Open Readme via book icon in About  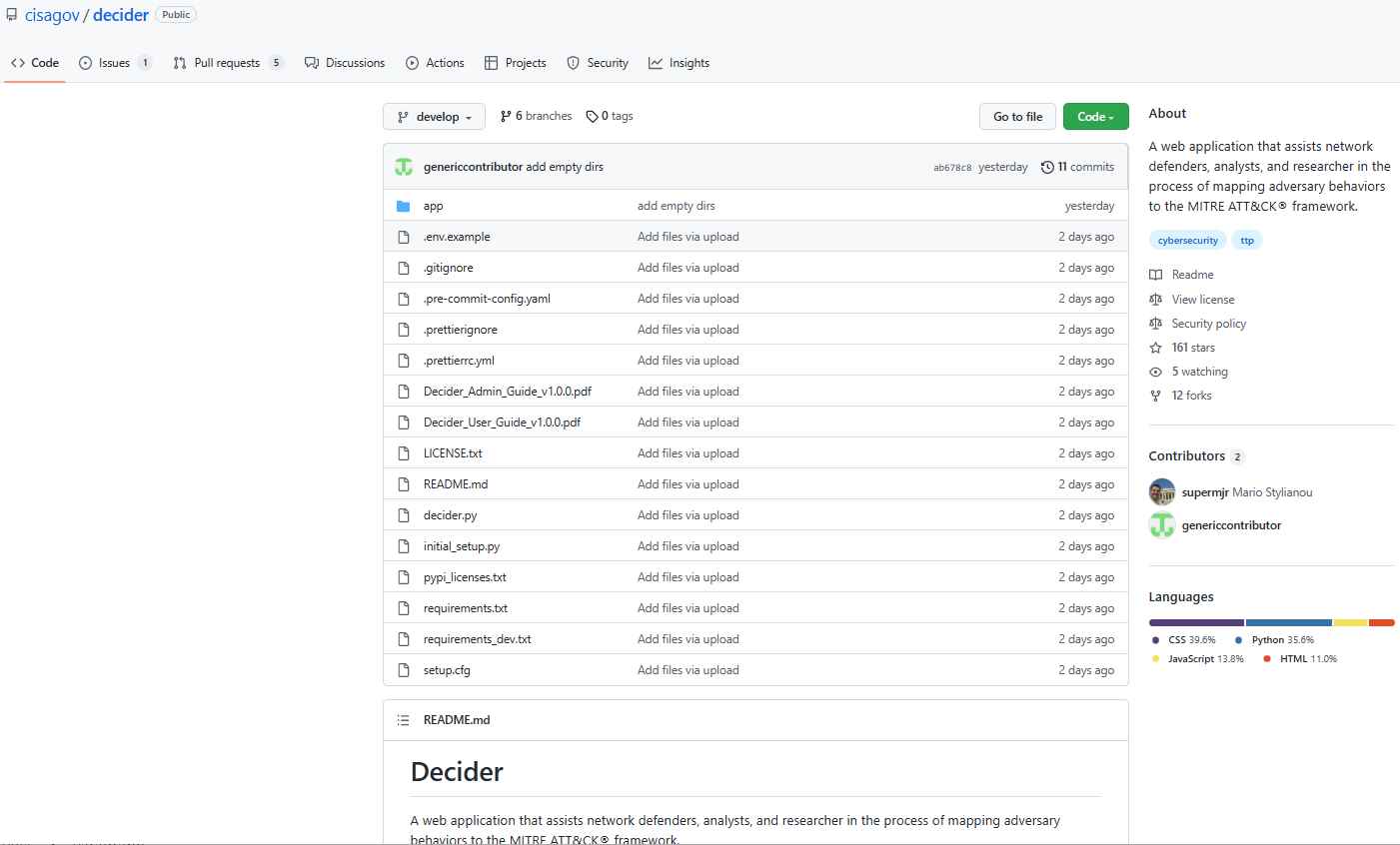pyautogui.click(x=1157, y=275)
